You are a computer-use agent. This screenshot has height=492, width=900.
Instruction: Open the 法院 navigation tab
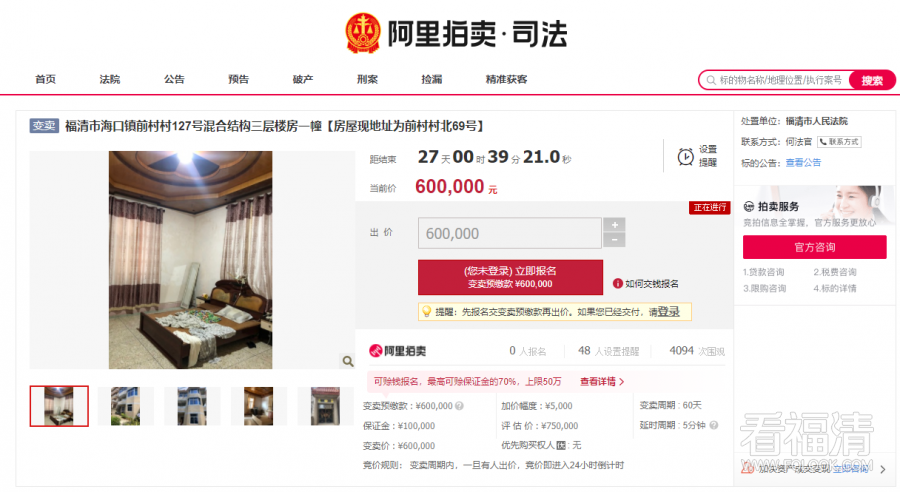[x=110, y=79]
